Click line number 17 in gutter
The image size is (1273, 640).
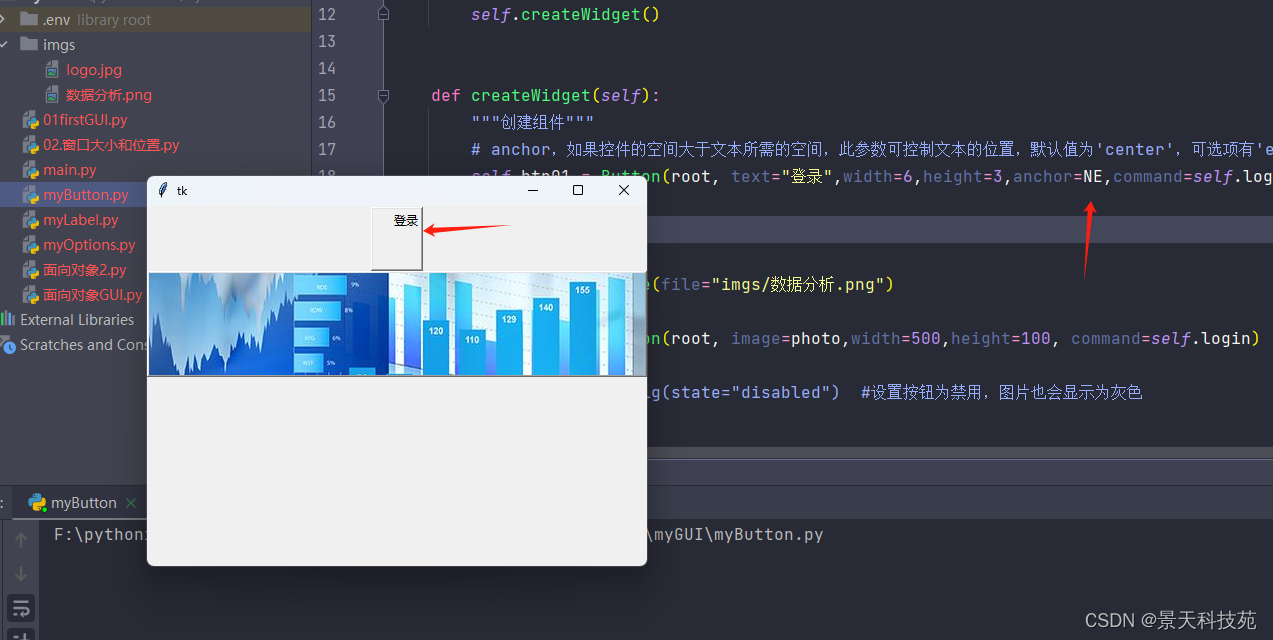point(327,149)
